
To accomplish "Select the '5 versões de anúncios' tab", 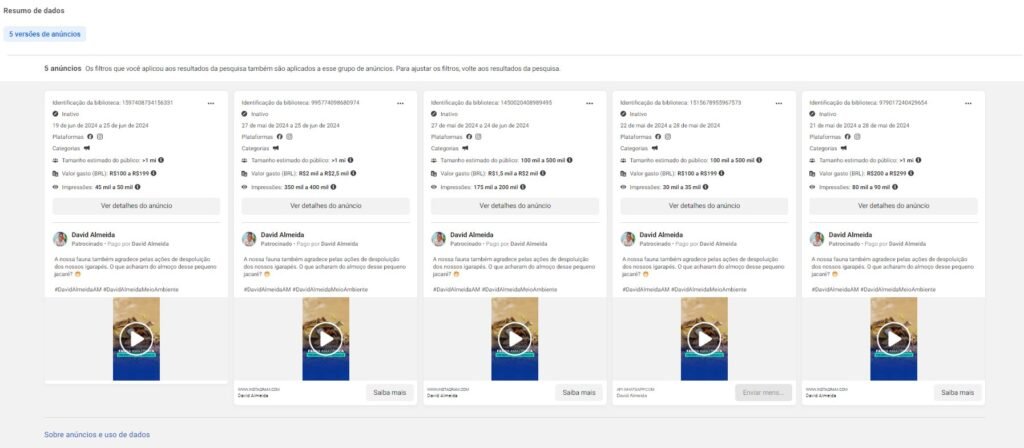I will pyautogui.click(x=45, y=34).
